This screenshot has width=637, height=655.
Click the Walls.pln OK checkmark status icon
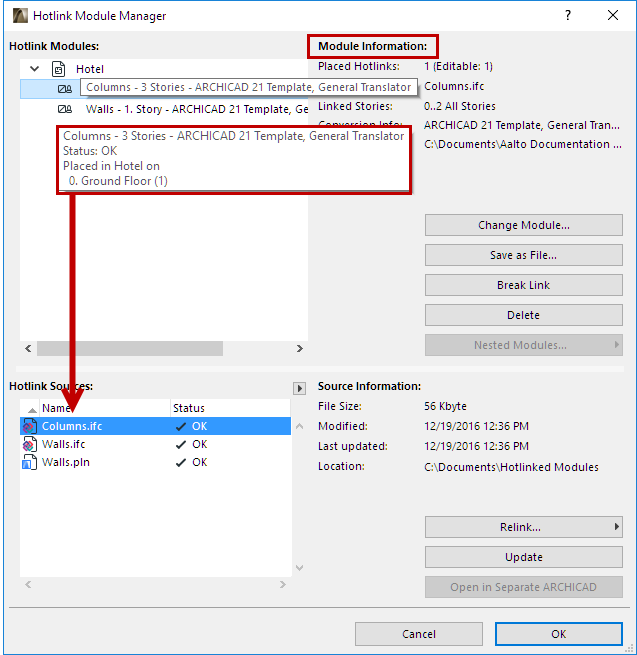pyautogui.click(x=181, y=463)
